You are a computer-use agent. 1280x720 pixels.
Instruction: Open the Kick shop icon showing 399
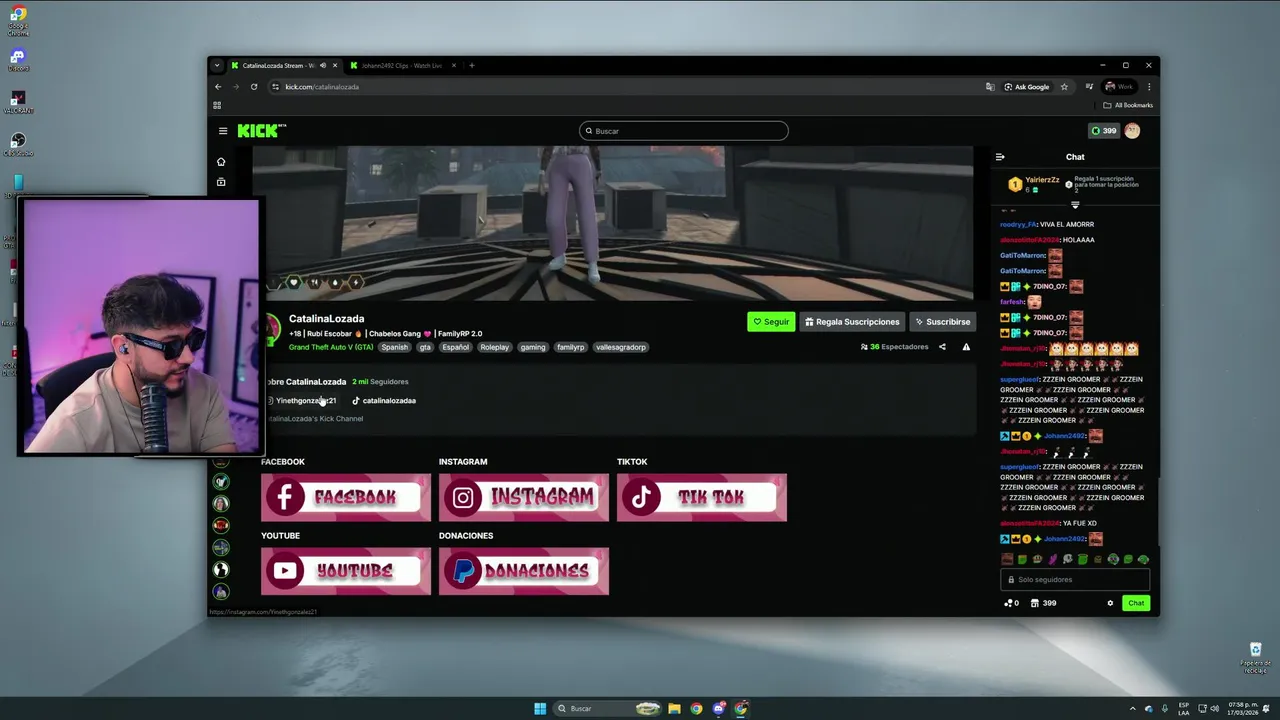(x=1043, y=603)
